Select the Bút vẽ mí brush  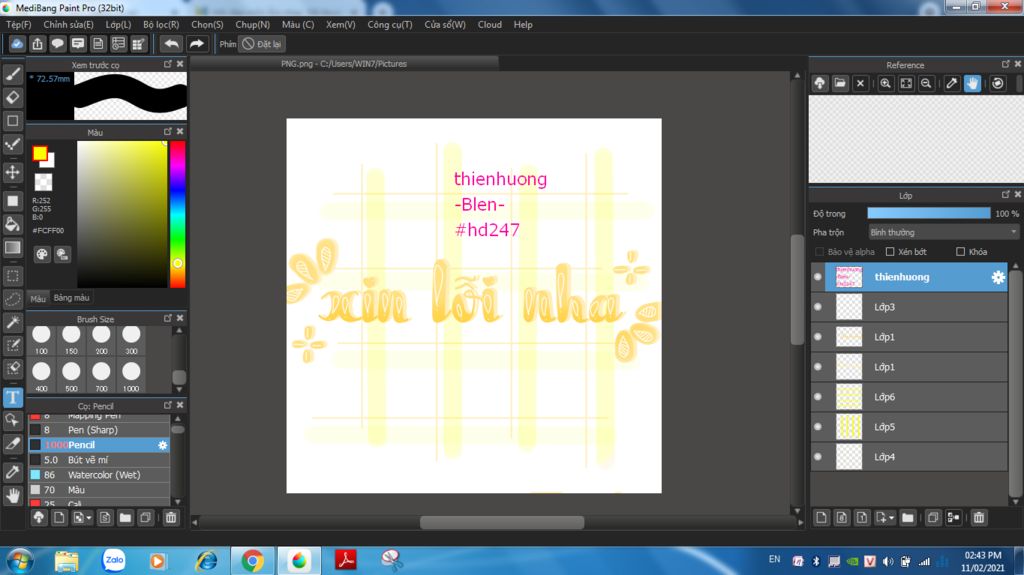99,460
